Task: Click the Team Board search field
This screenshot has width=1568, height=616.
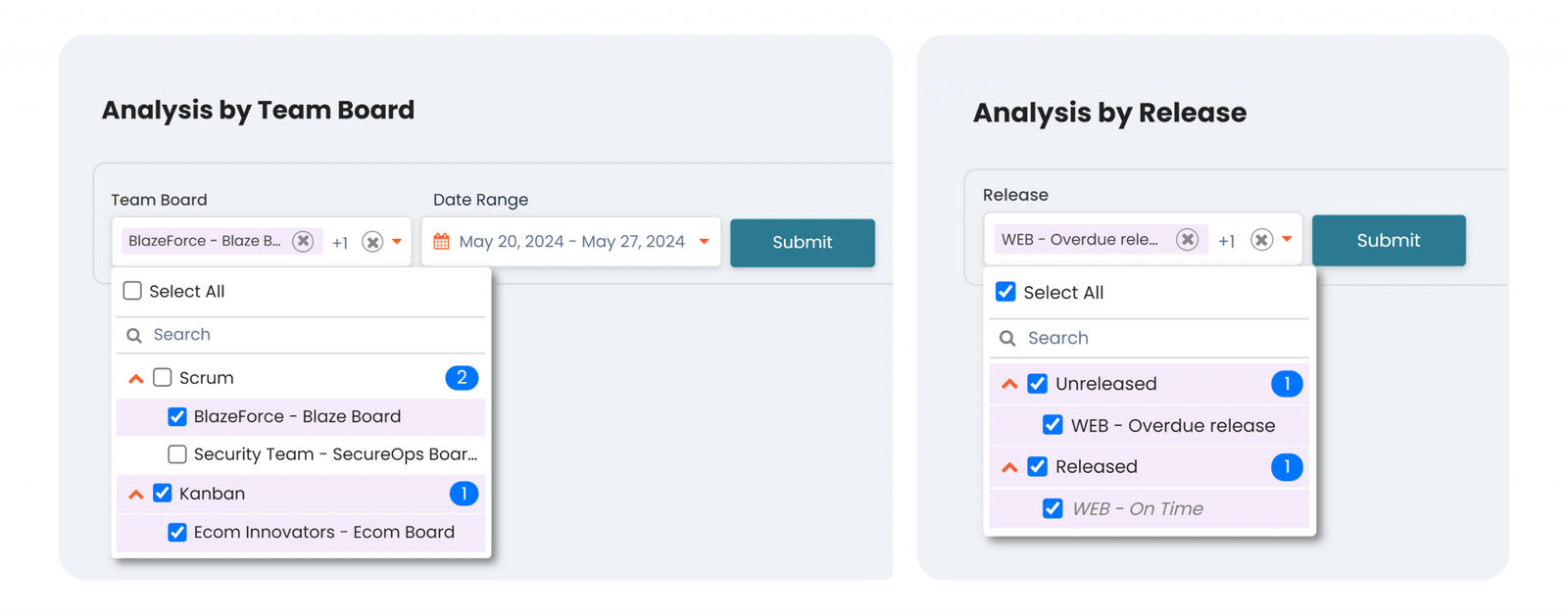Action: 314,335
